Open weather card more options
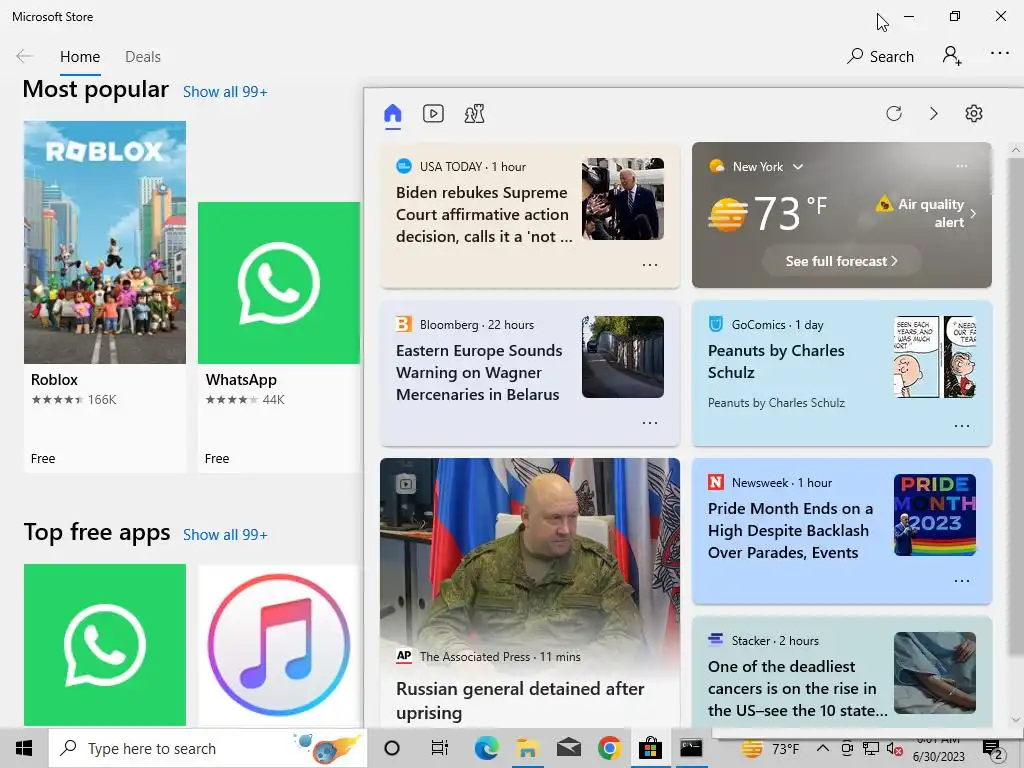Image resolution: width=1024 pixels, height=768 pixels. click(962, 166)
